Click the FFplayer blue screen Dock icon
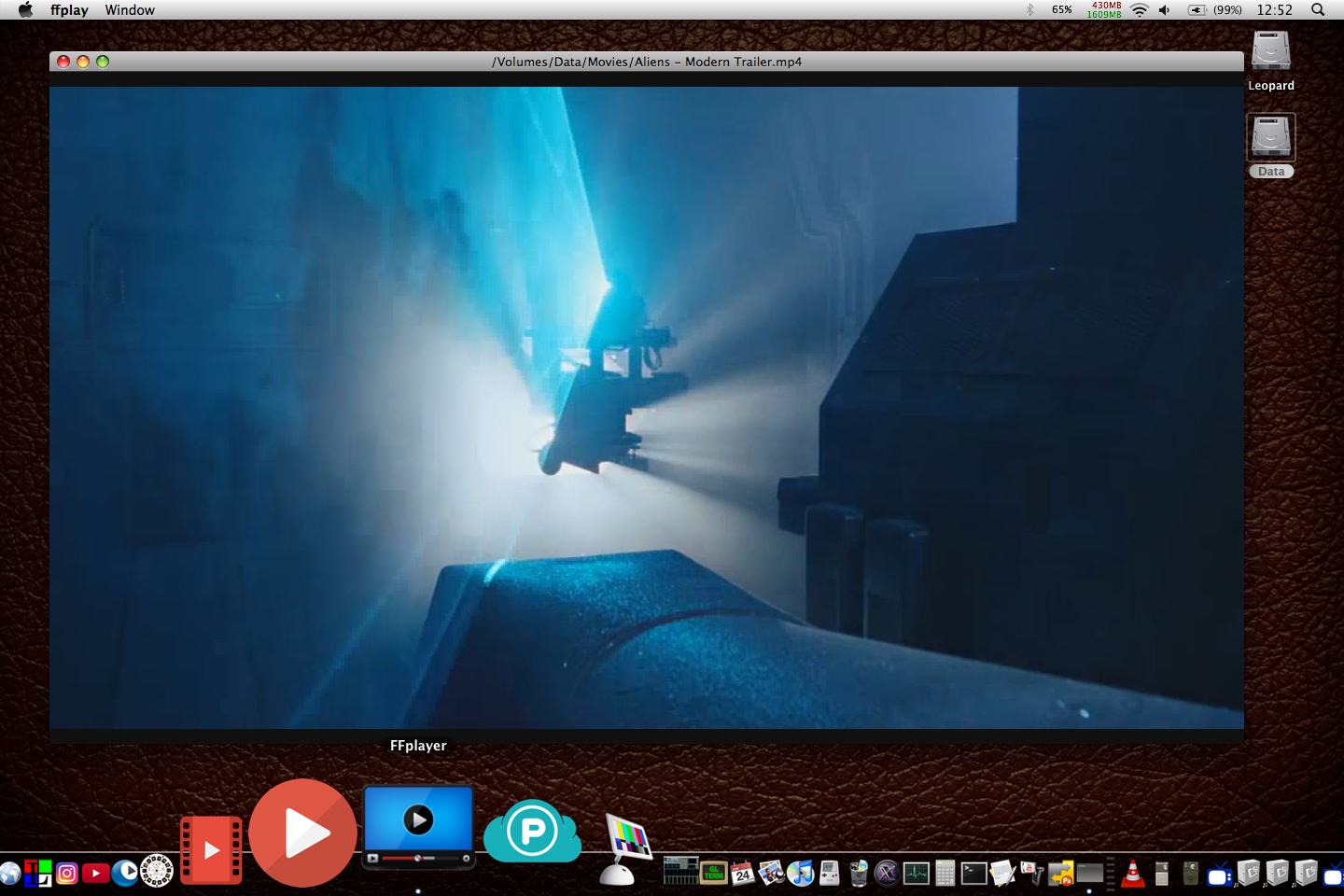1344x896 pixels. coord(418,827)
